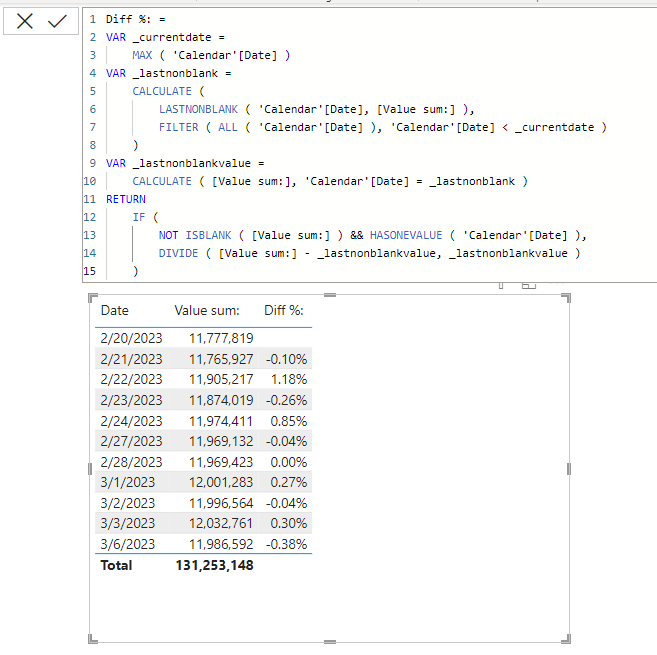Select the 2/21/2023 date cell
The height and width of the screenshot is (655, 657).
tap(131, 359)
